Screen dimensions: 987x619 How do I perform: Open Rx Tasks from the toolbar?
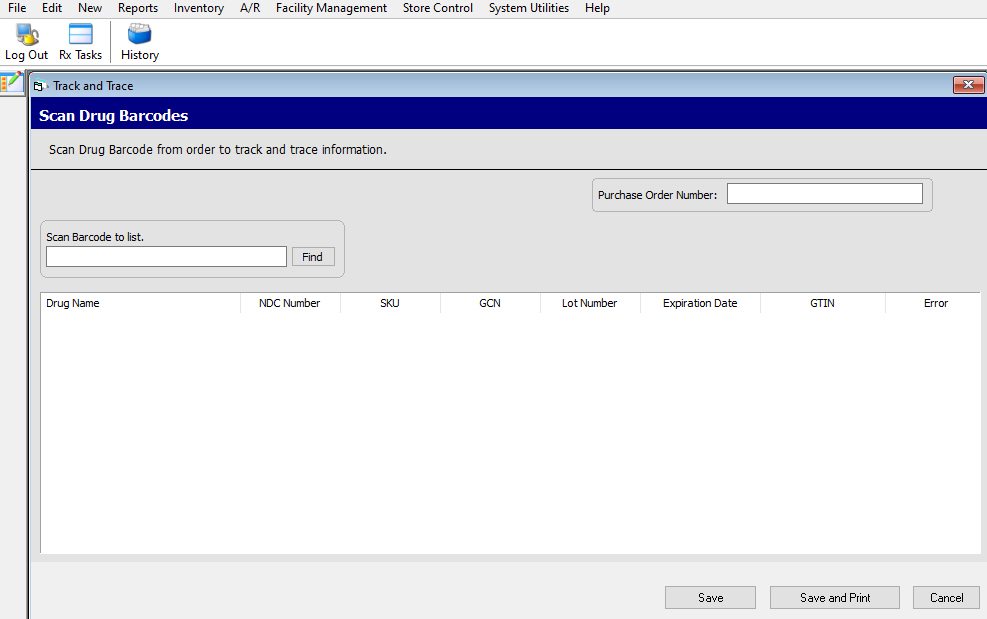(80, 42)
